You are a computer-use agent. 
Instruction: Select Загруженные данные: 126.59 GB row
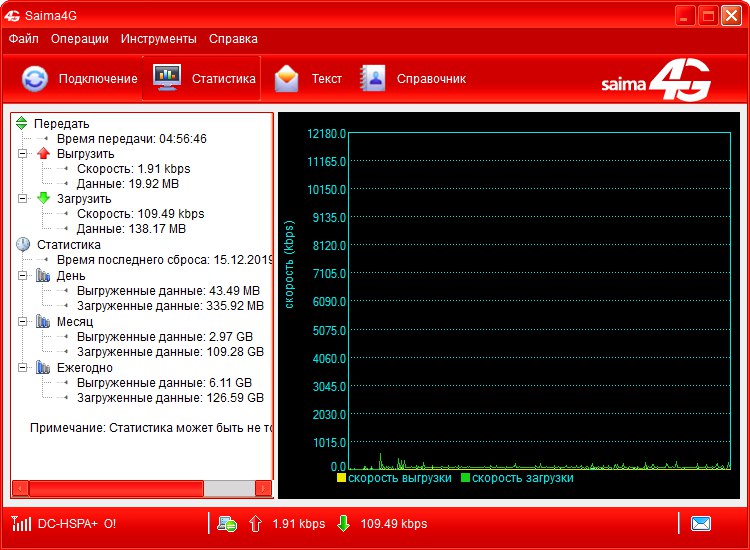[170, 397]
